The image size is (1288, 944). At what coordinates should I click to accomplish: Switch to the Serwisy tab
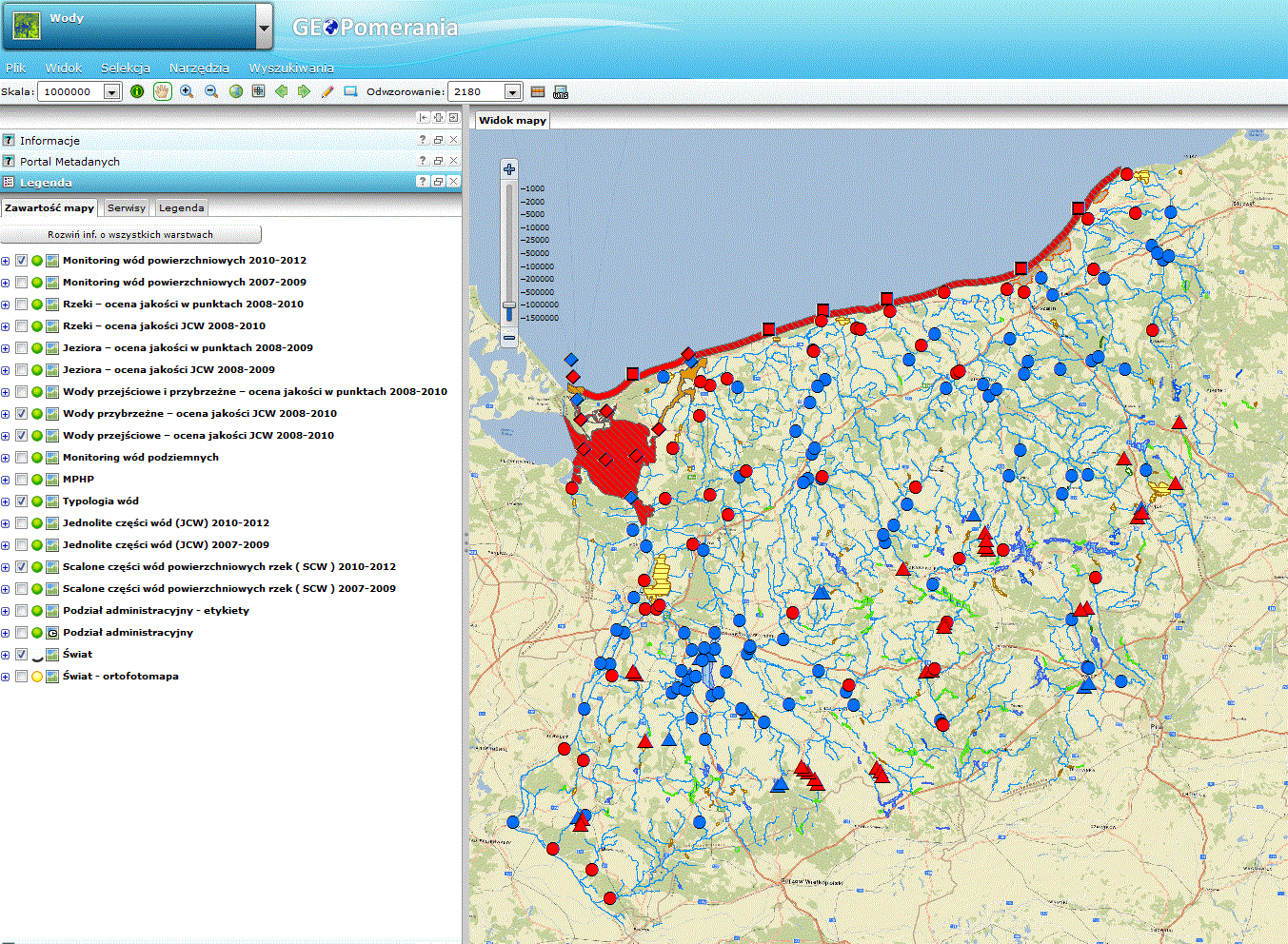pyautogui.click(x=127, y=207)
